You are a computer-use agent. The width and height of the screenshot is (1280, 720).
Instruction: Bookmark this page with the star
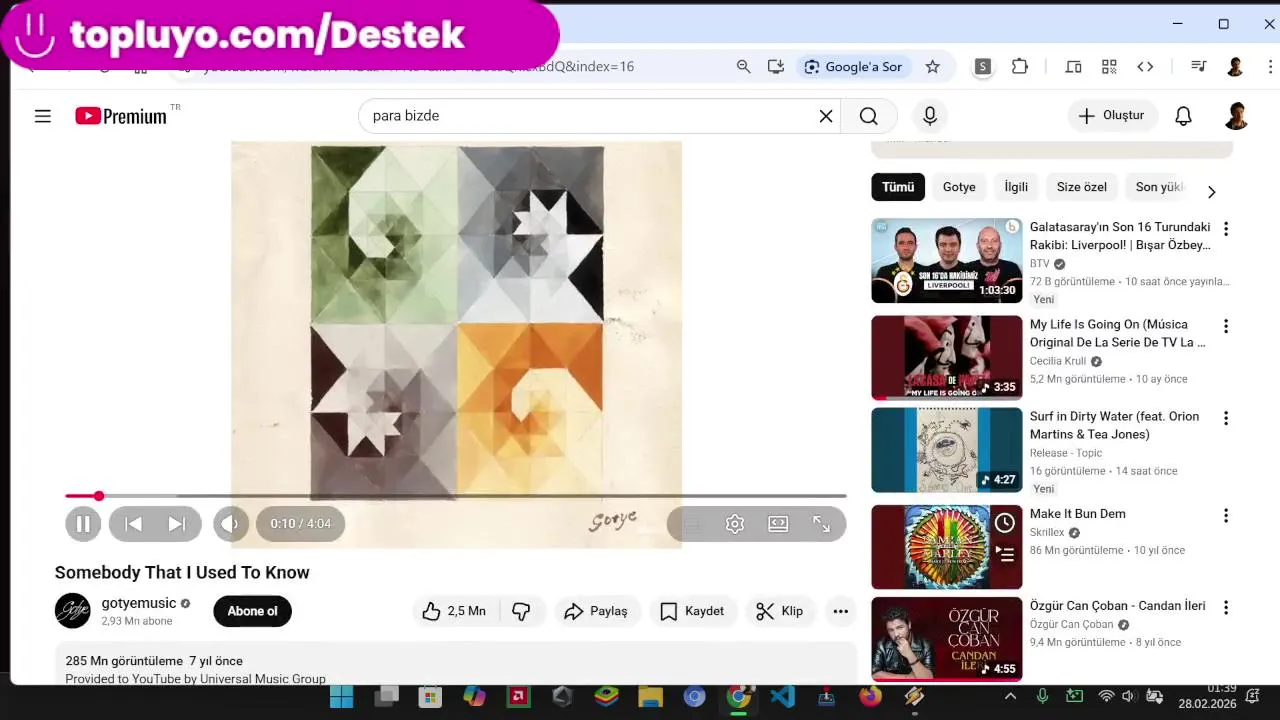pos(933,66)
